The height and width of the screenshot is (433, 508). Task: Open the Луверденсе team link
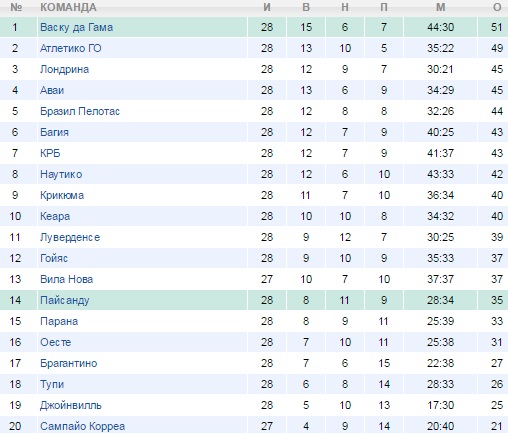tap(70, 237)
